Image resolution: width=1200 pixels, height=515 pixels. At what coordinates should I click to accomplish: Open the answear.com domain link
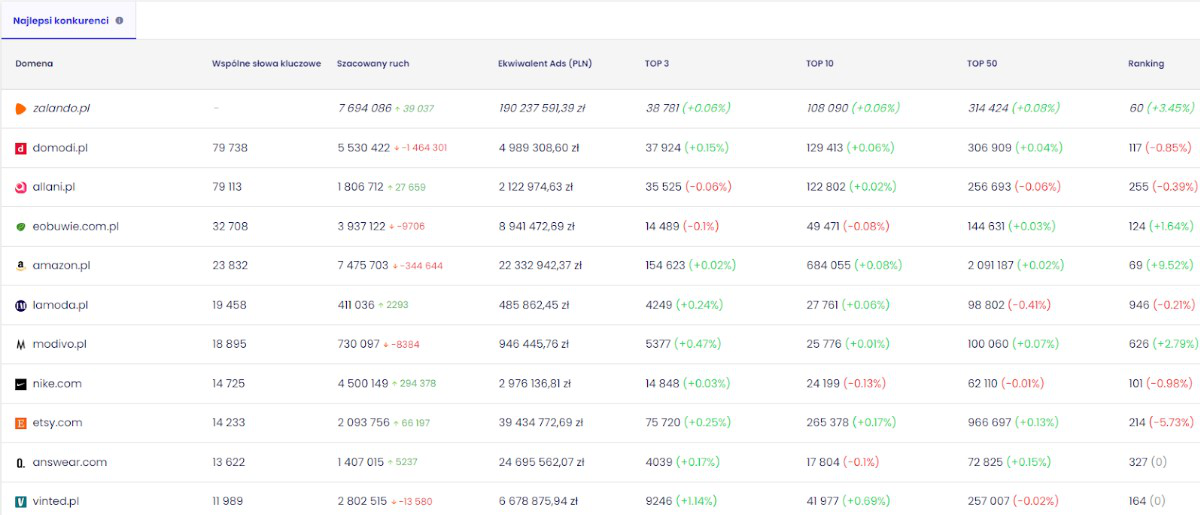(x=69, y=462)
